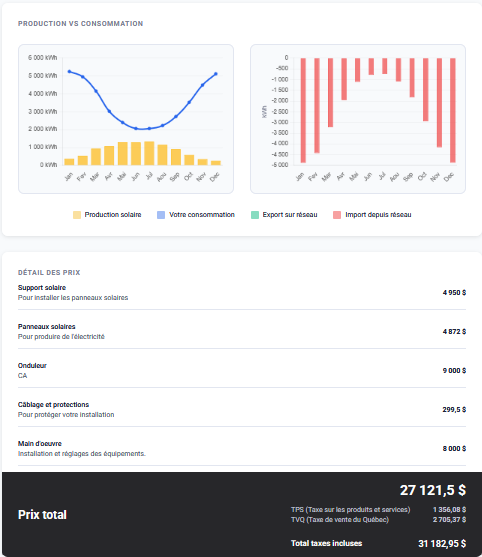
Task: Click the -5 000 axis label on import chart
Action: coord(280,165)
